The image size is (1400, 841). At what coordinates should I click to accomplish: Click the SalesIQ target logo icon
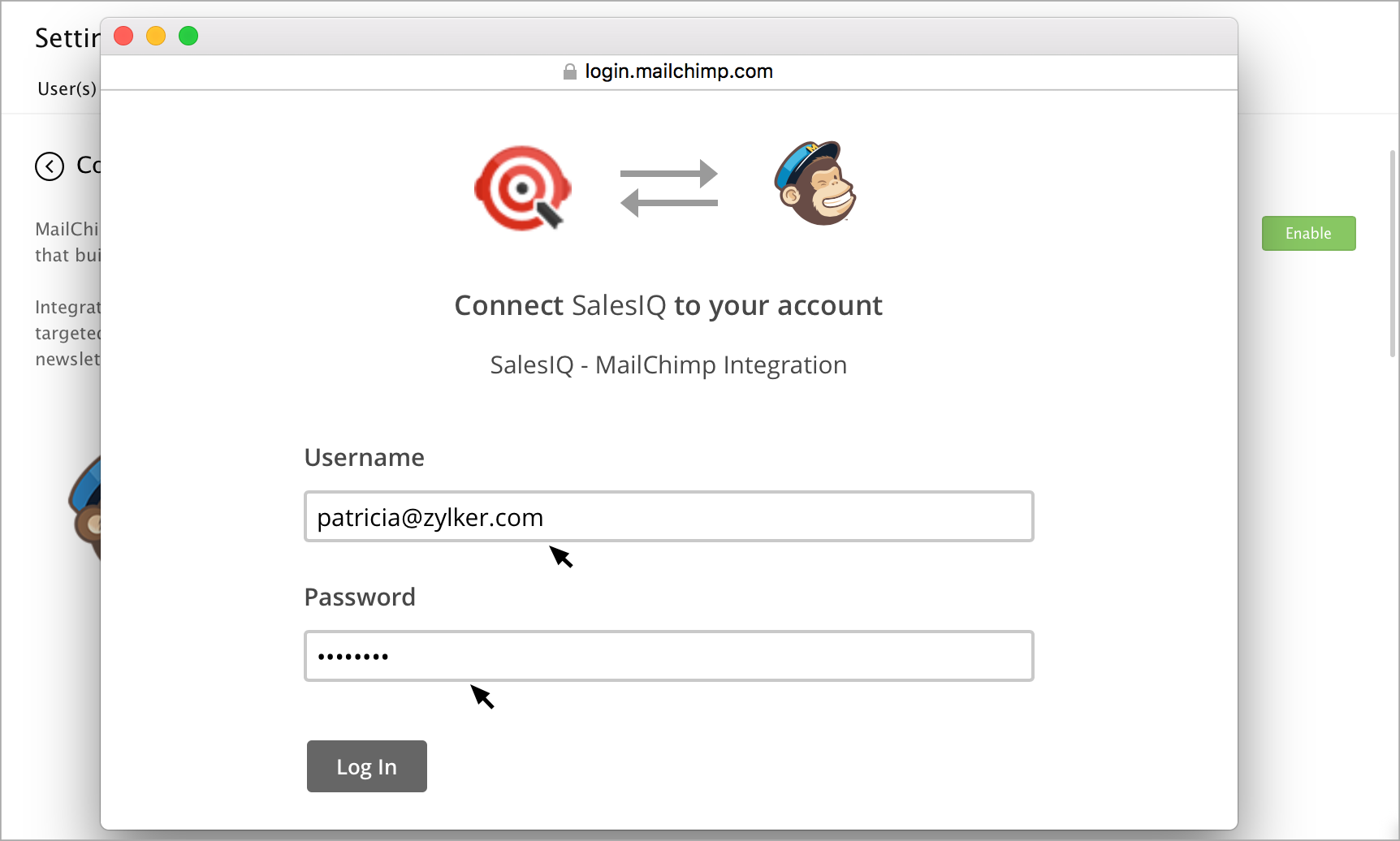click(x=522, y=188)
